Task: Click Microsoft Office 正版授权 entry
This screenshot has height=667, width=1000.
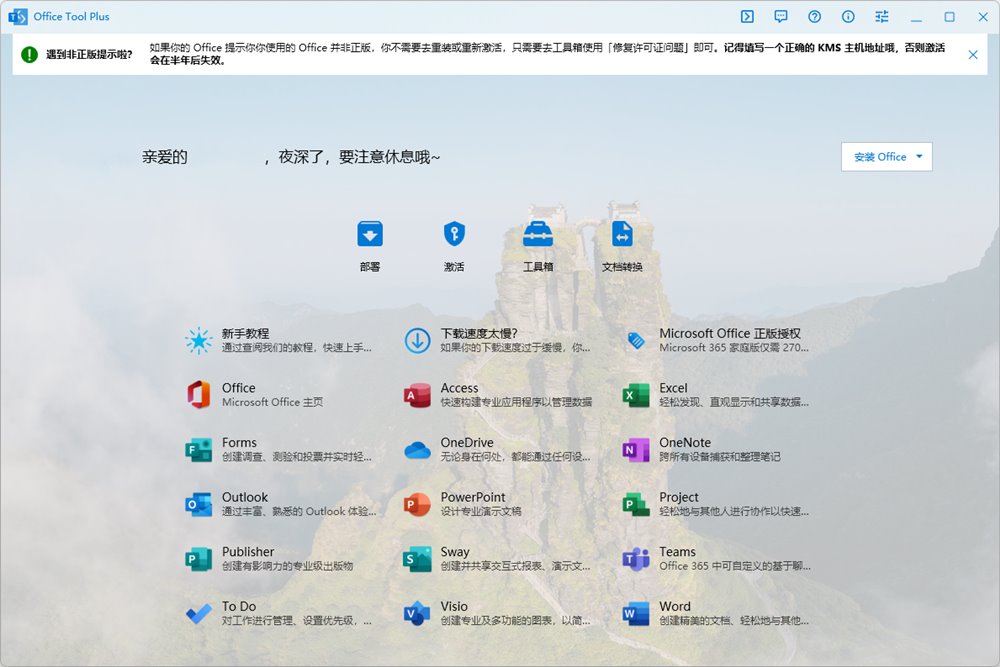Action: pos(729,334)
